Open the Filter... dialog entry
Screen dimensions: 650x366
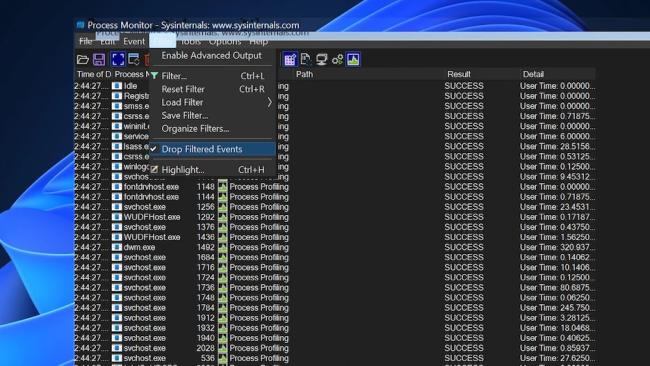click(x=213, y=76)
